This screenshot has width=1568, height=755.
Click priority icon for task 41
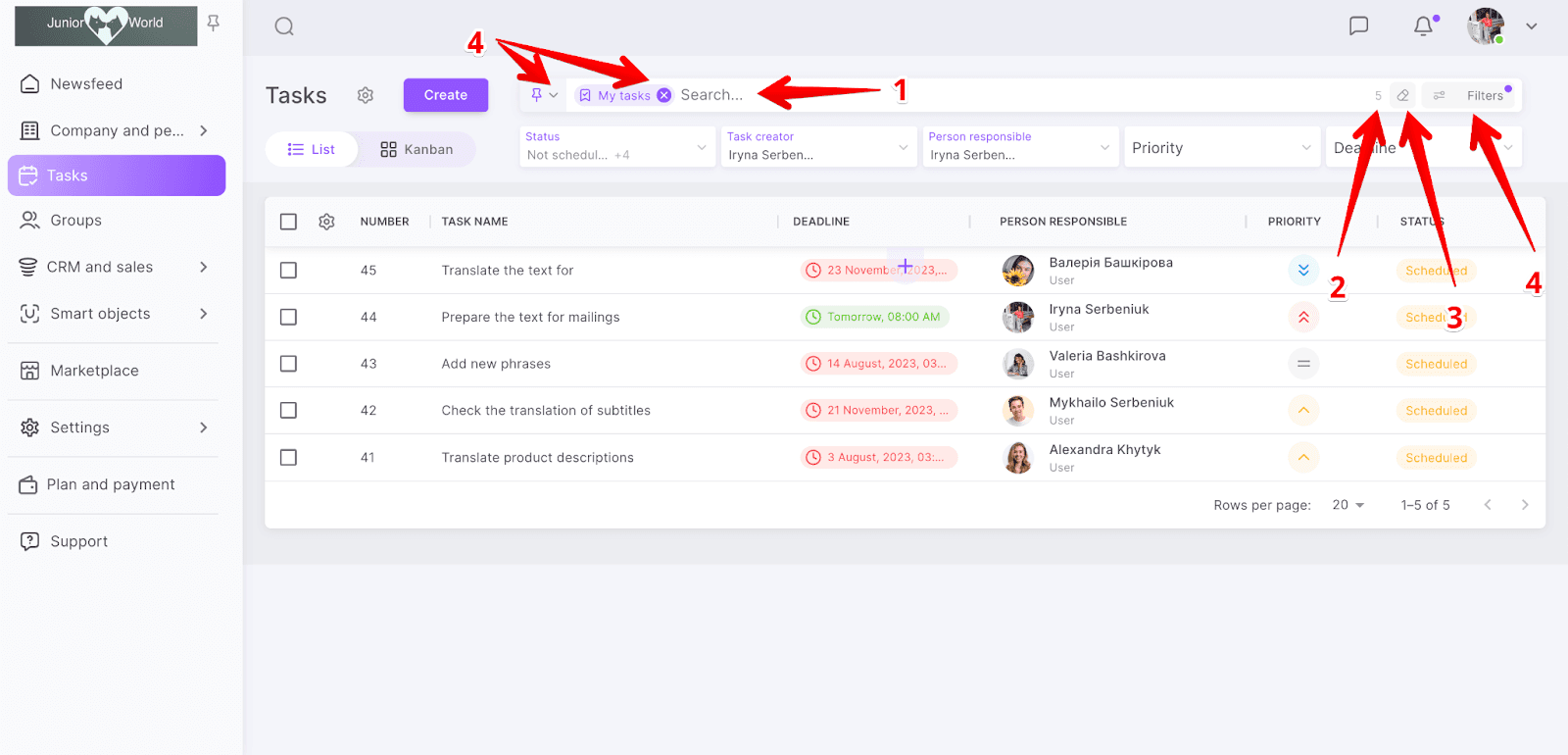[x=1303, y=457]
